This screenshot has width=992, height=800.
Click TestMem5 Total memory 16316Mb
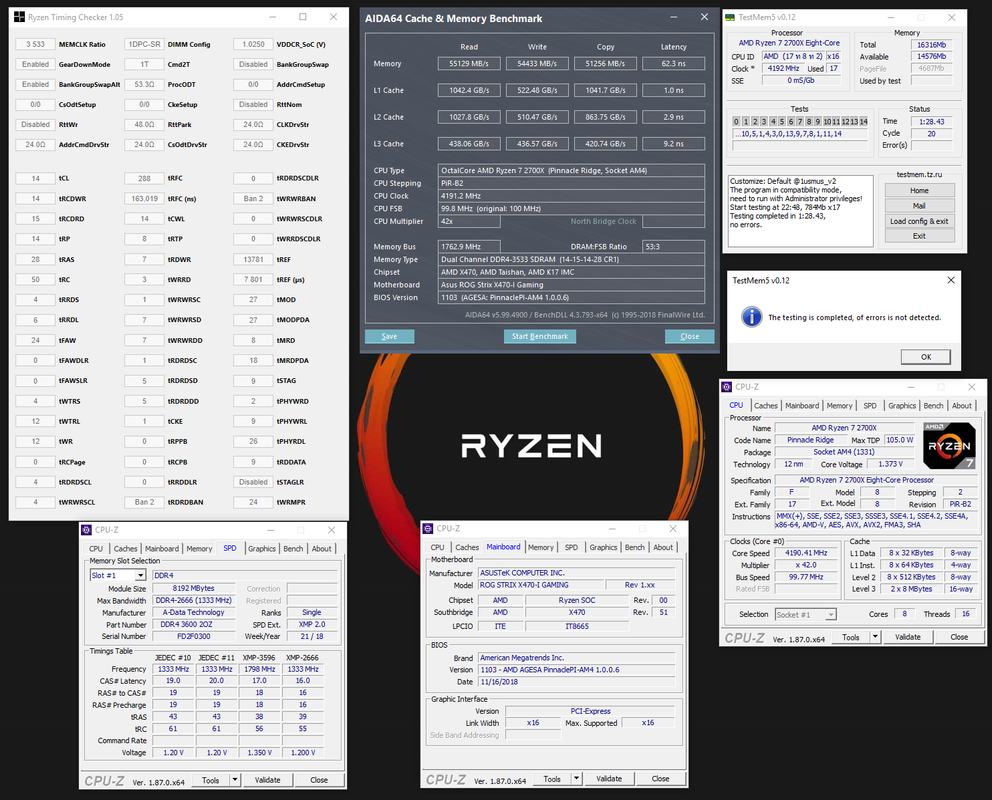pyautogui.click(x=931, y=45)
